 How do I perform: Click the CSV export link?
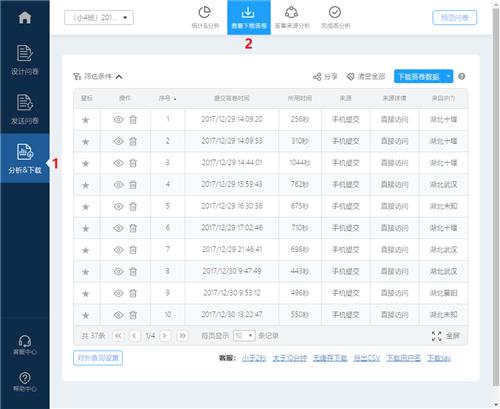click(367, 358)
